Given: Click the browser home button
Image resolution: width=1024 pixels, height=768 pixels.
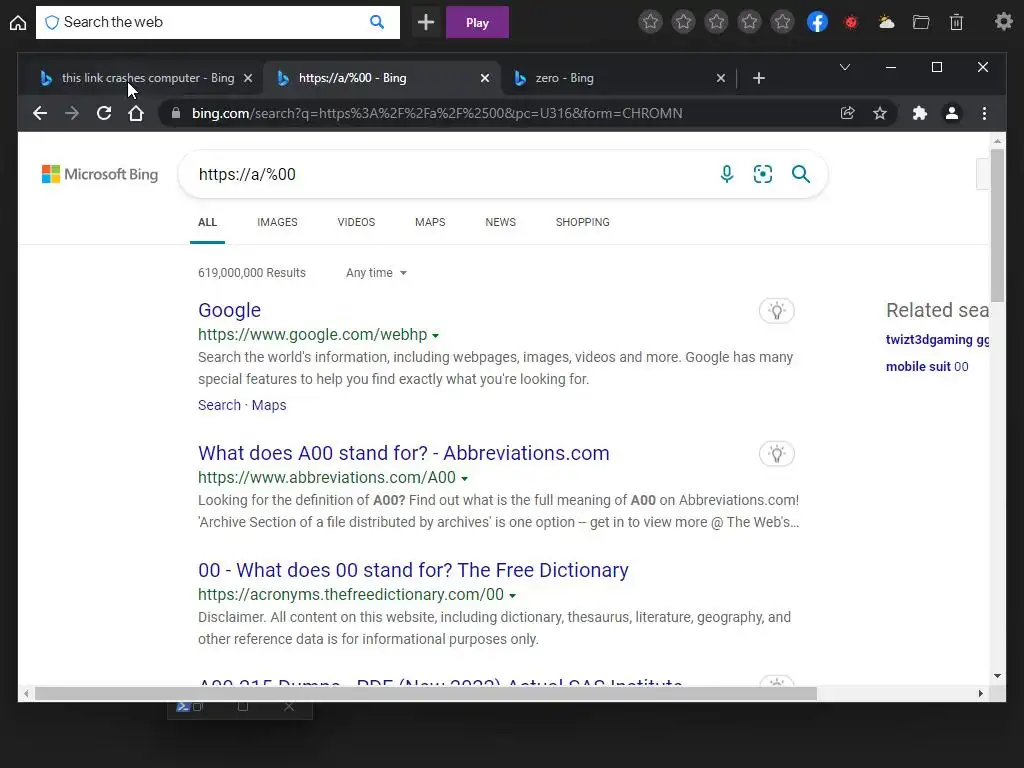Looking at the screenshot, I should coord(136,113).
